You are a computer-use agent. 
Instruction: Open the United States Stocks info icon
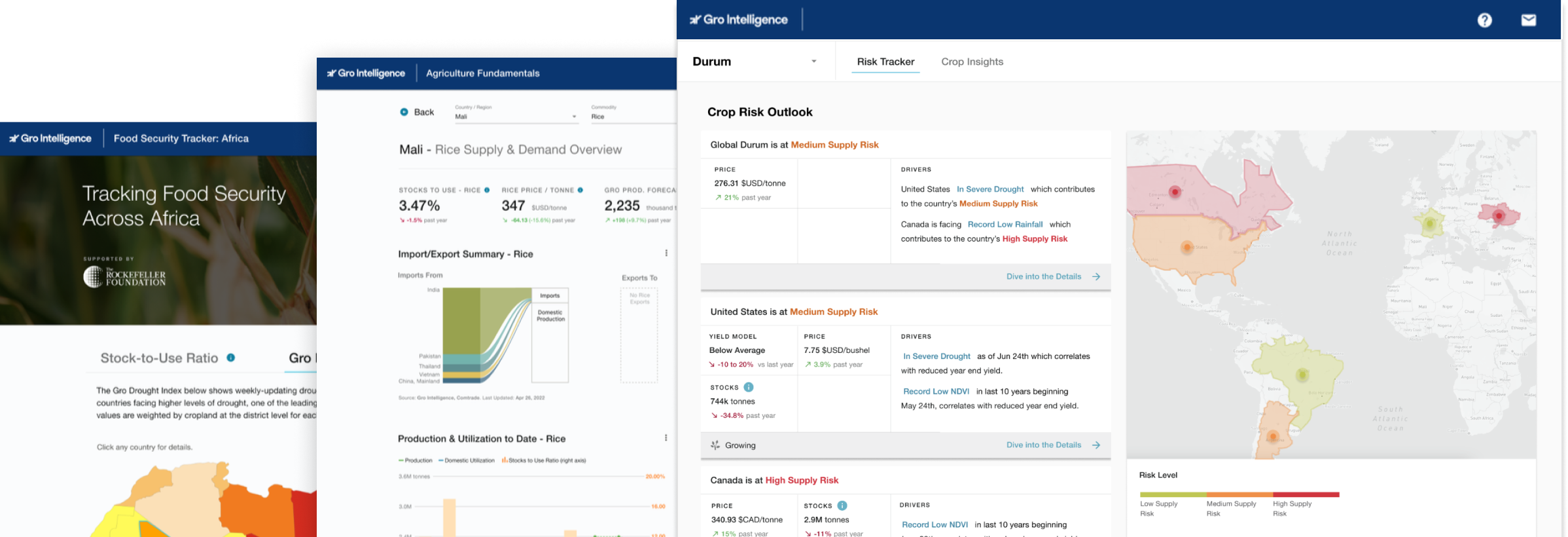[x=749, y=387]
